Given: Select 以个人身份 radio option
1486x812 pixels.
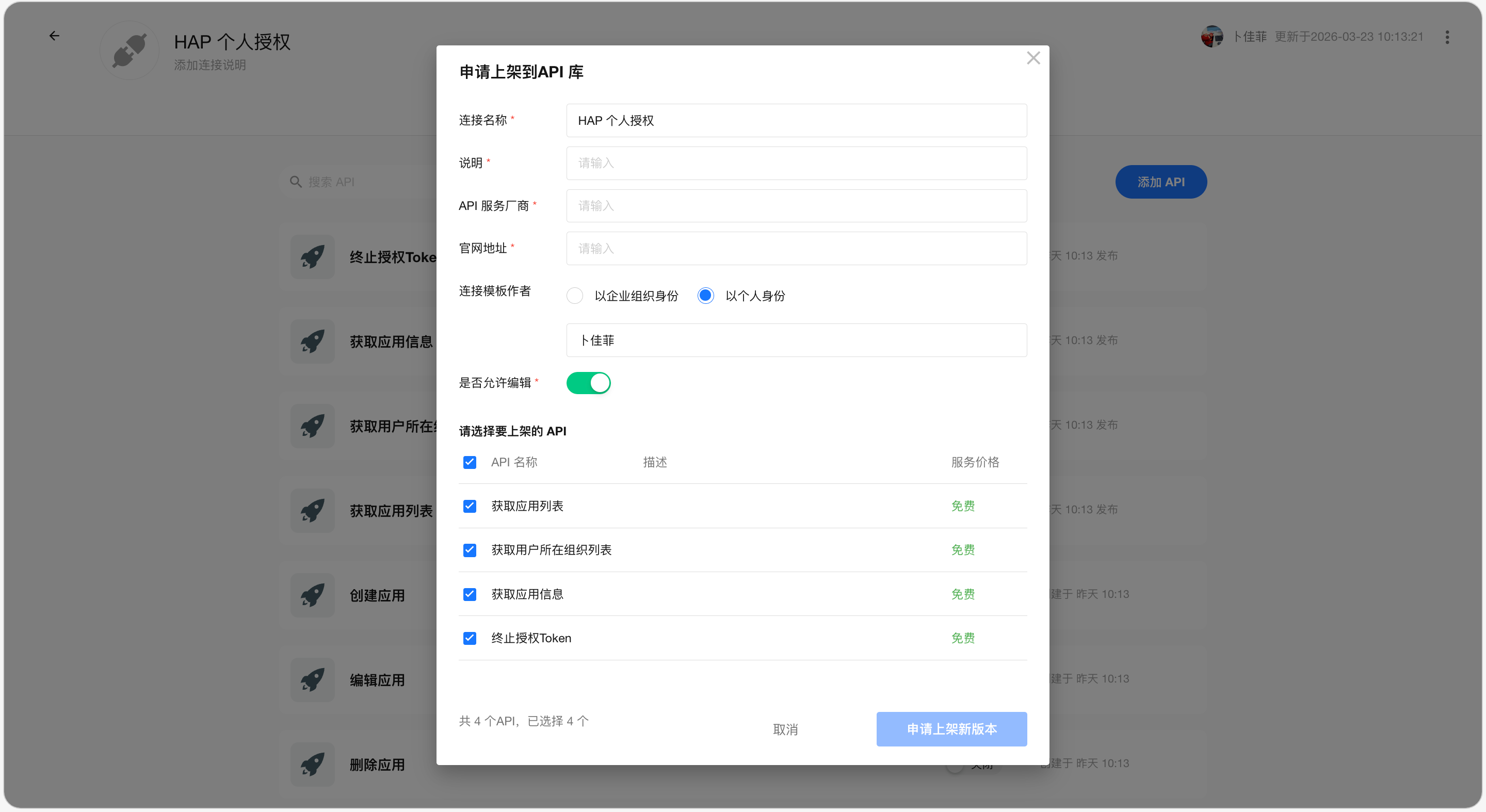Looking at the screenshot, I should point(705,296).
